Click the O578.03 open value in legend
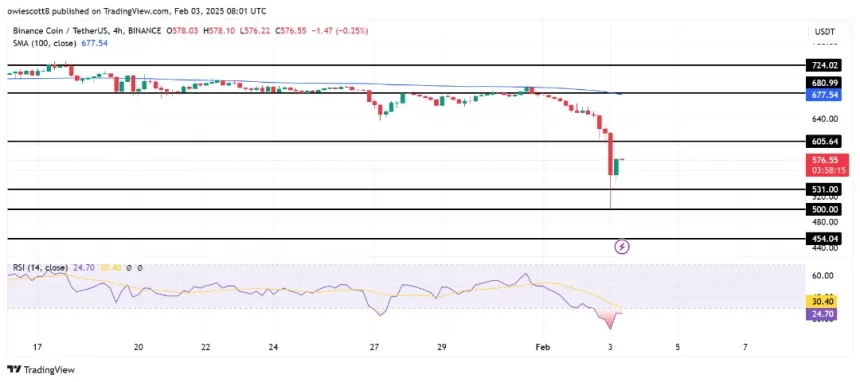The width and height of the screenshot is (860, 382). 183,31
